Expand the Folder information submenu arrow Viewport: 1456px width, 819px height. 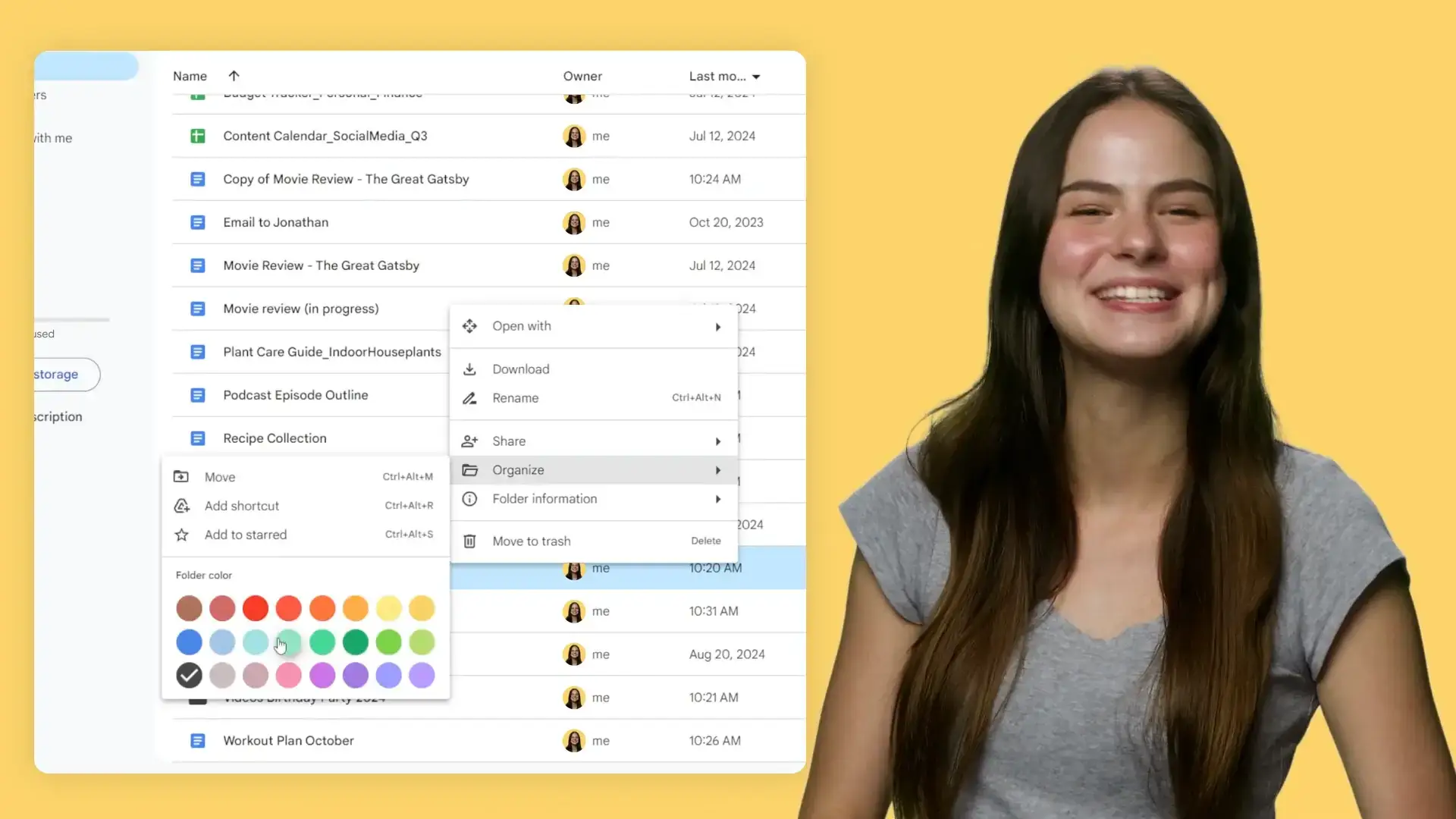pos(717,499)
